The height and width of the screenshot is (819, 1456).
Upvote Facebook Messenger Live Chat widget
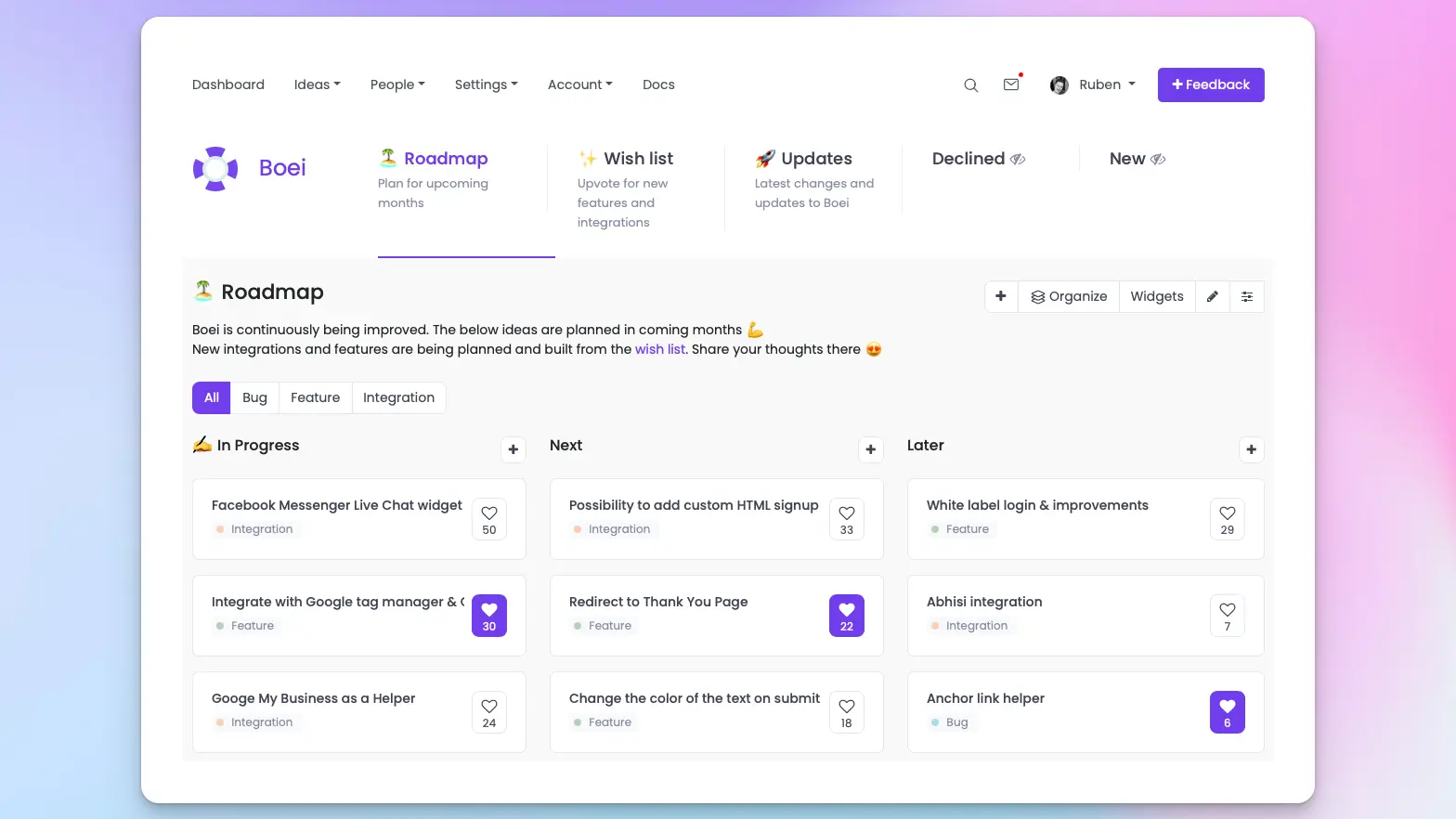[x=489, y=520]
